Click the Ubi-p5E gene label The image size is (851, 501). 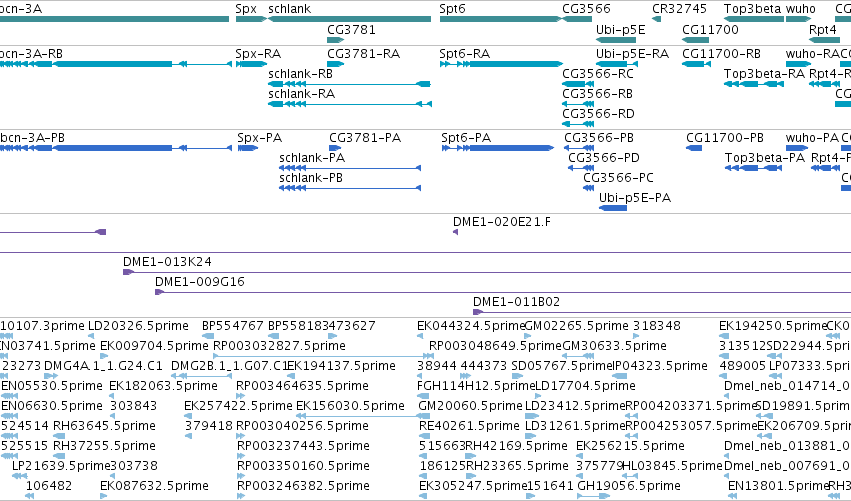[620, 30]
